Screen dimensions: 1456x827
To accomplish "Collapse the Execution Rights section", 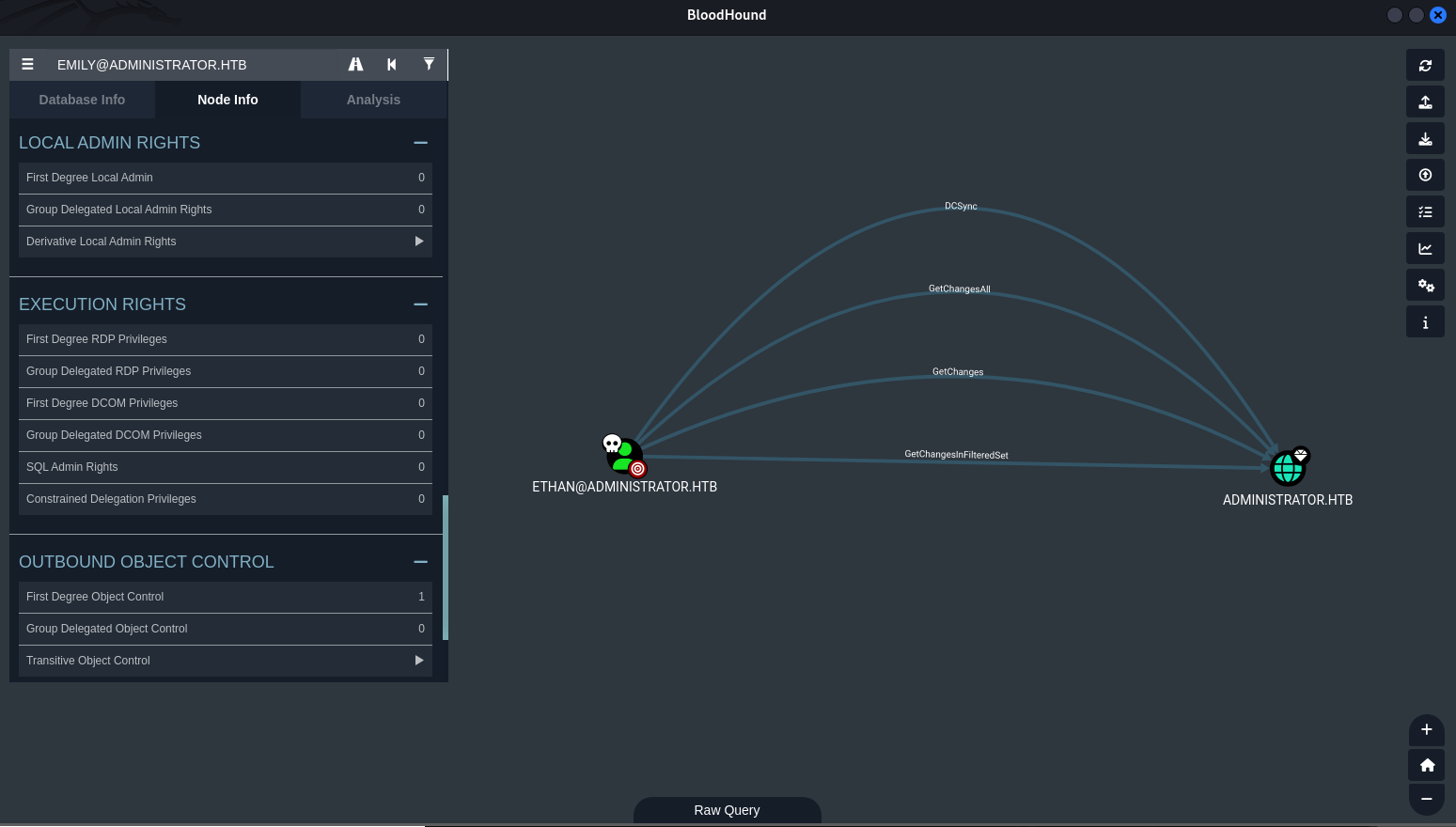I will pos(420,304).
